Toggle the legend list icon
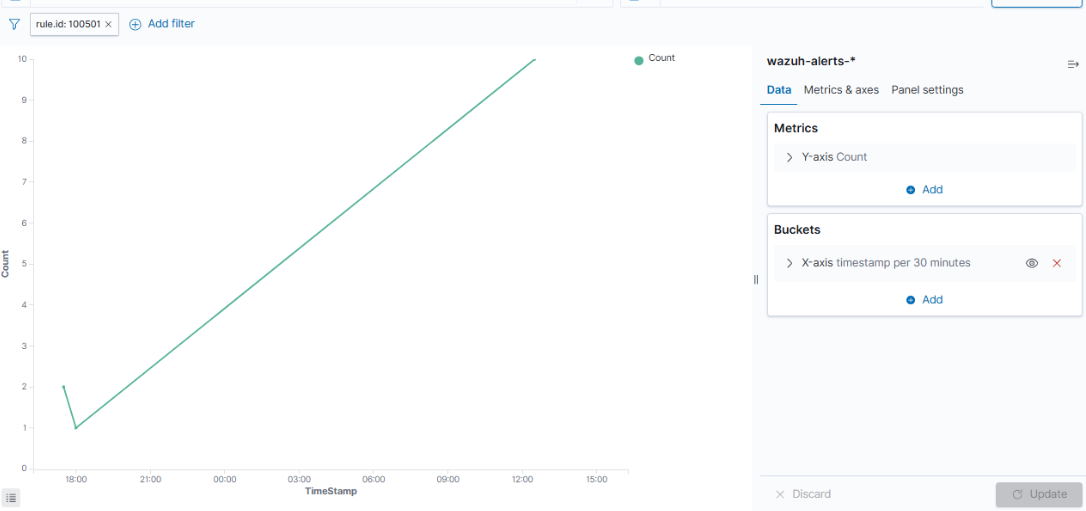 tap(11, 497)
